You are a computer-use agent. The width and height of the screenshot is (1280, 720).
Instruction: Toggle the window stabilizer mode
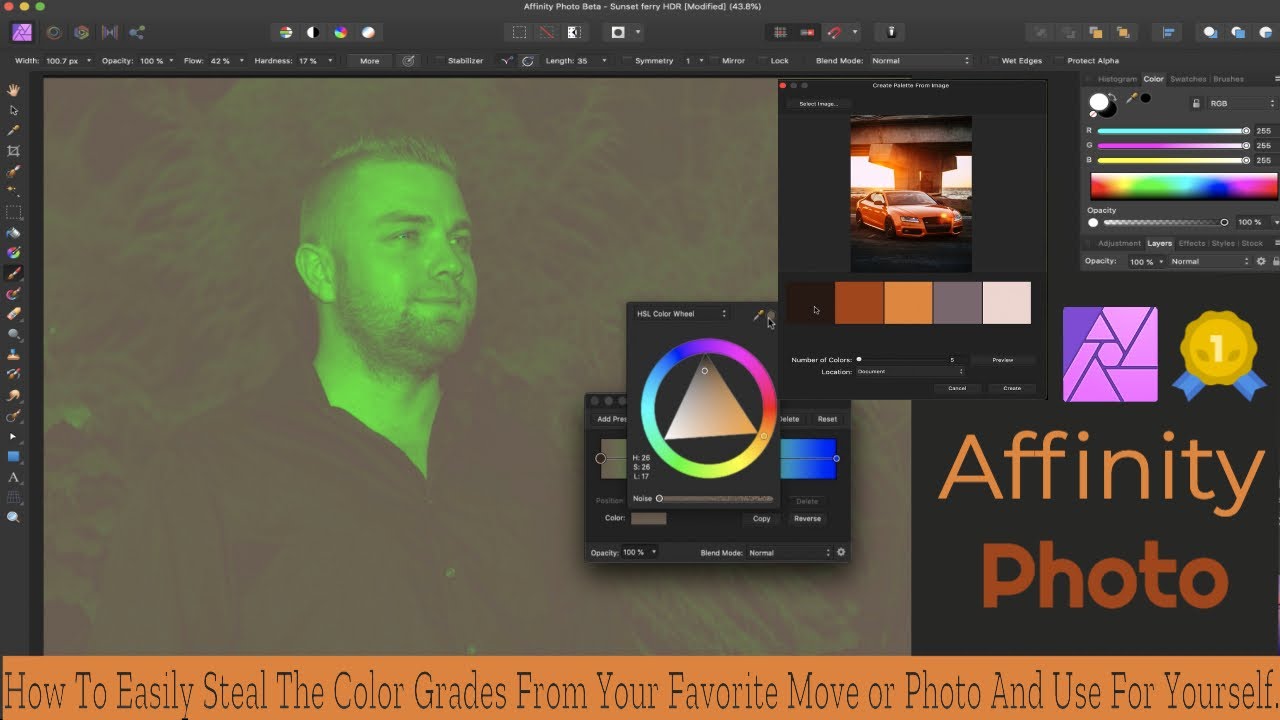tap(528, 61)
